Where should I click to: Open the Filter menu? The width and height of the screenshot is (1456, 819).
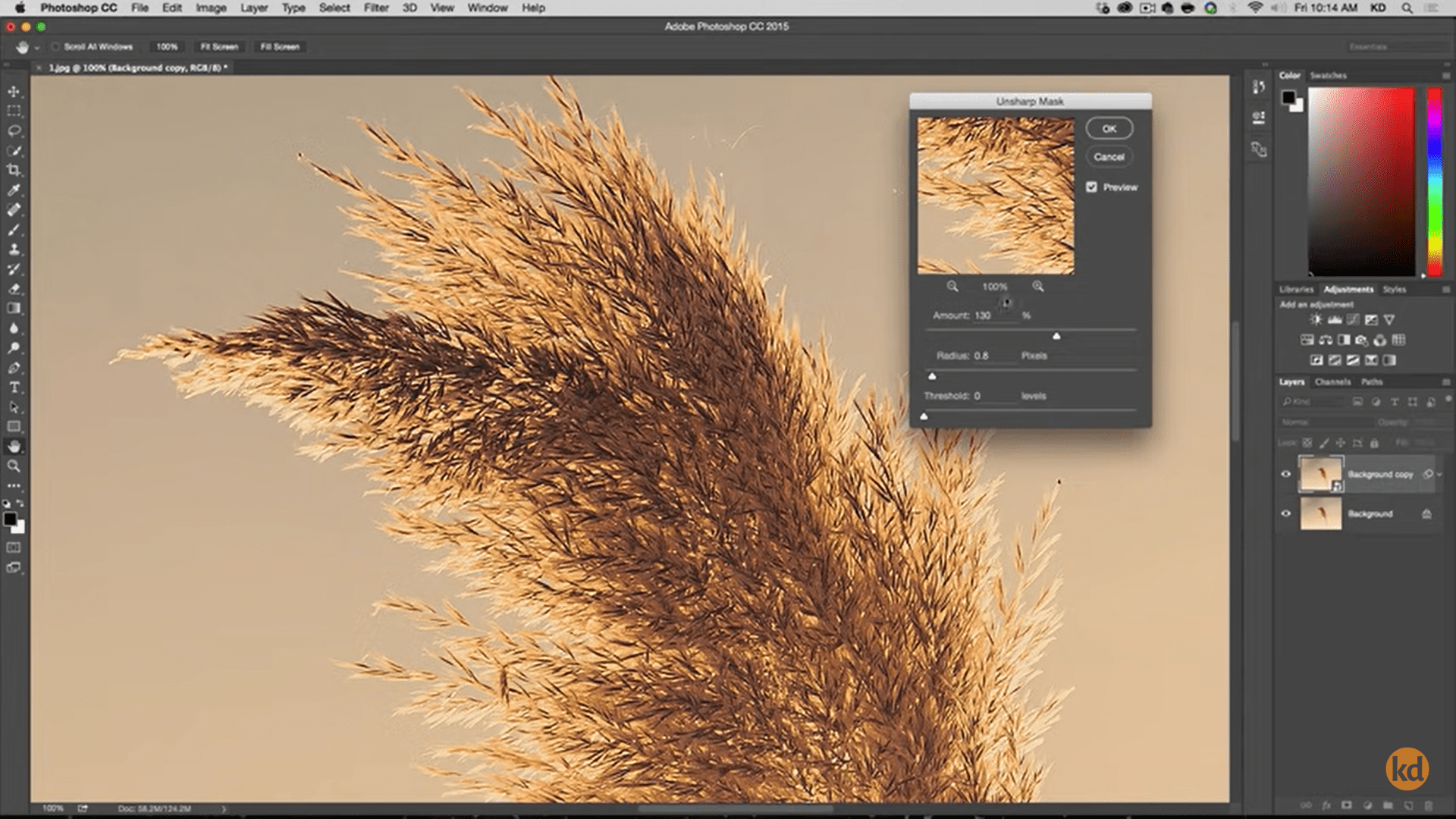(375, 8)
